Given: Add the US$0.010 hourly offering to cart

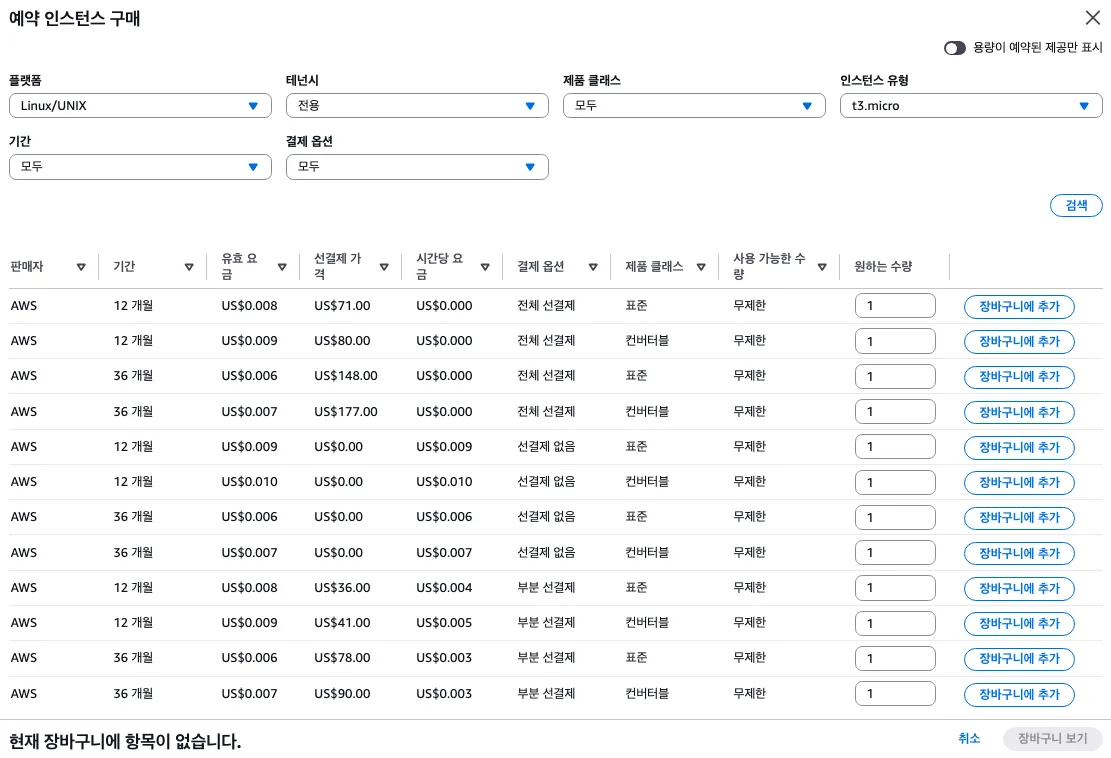Looking at the screenshot, I should tap(1019, 482).
